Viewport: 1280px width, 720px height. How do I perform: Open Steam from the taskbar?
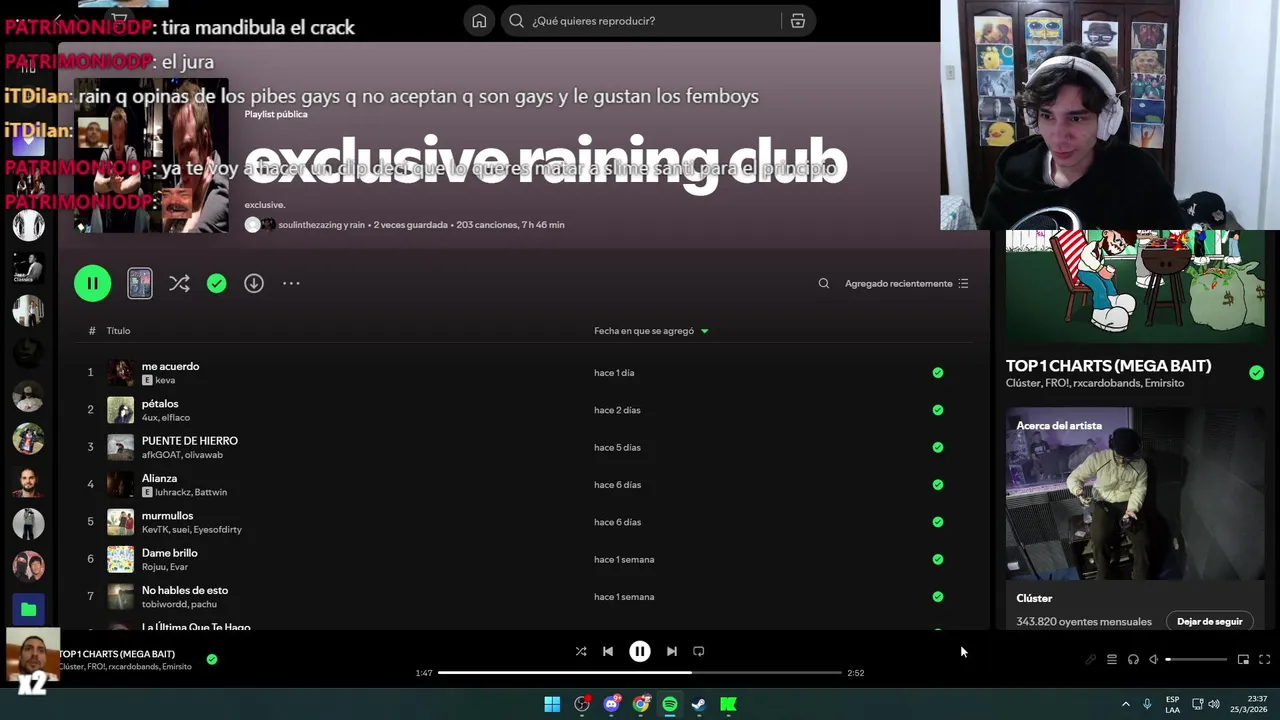[699, 705]
